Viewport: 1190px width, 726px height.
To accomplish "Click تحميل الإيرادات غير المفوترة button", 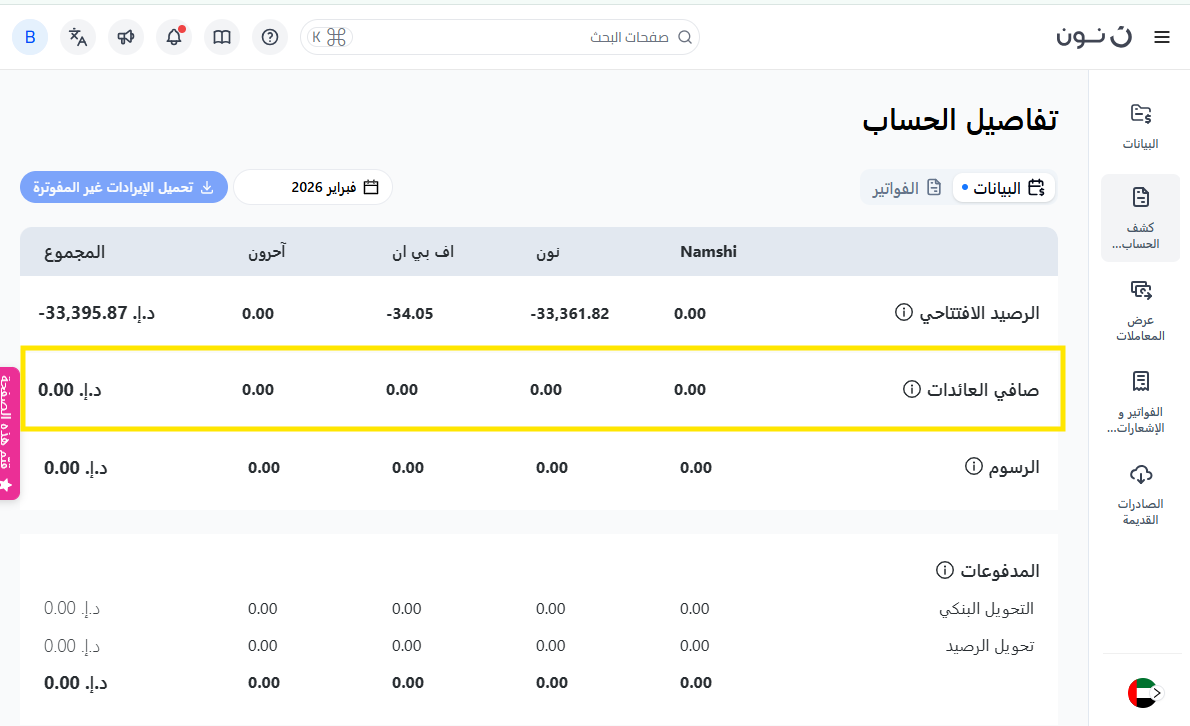I will [x=124, y=187].
